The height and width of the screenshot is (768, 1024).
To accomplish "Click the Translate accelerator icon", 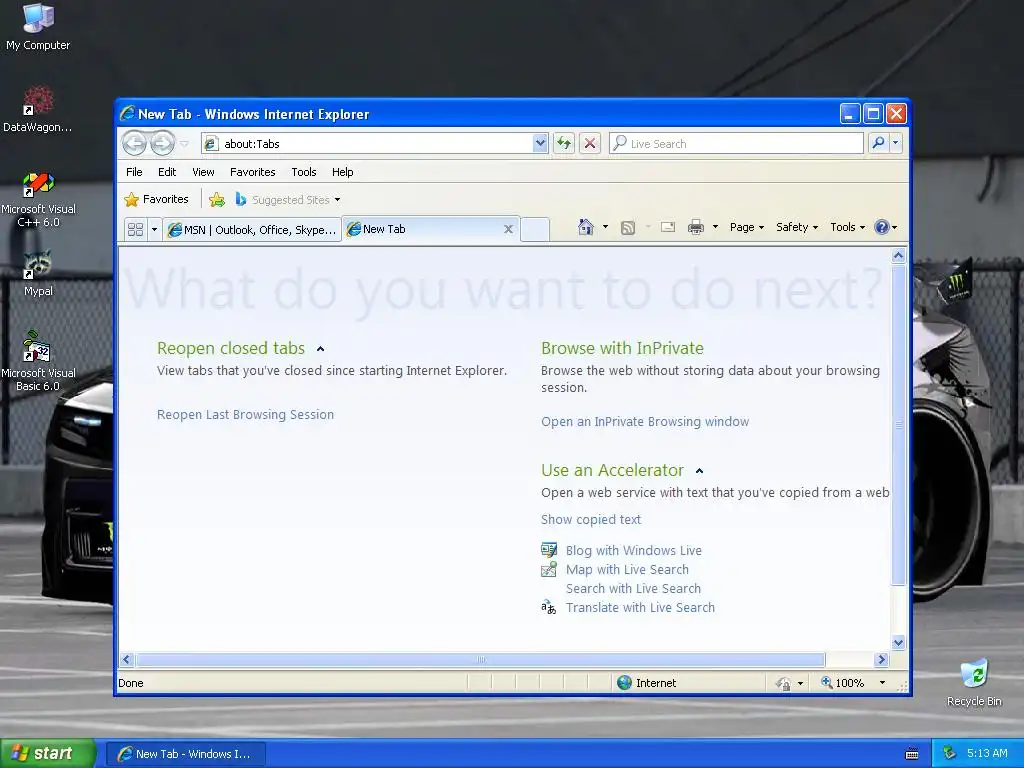I will point(549,608).
